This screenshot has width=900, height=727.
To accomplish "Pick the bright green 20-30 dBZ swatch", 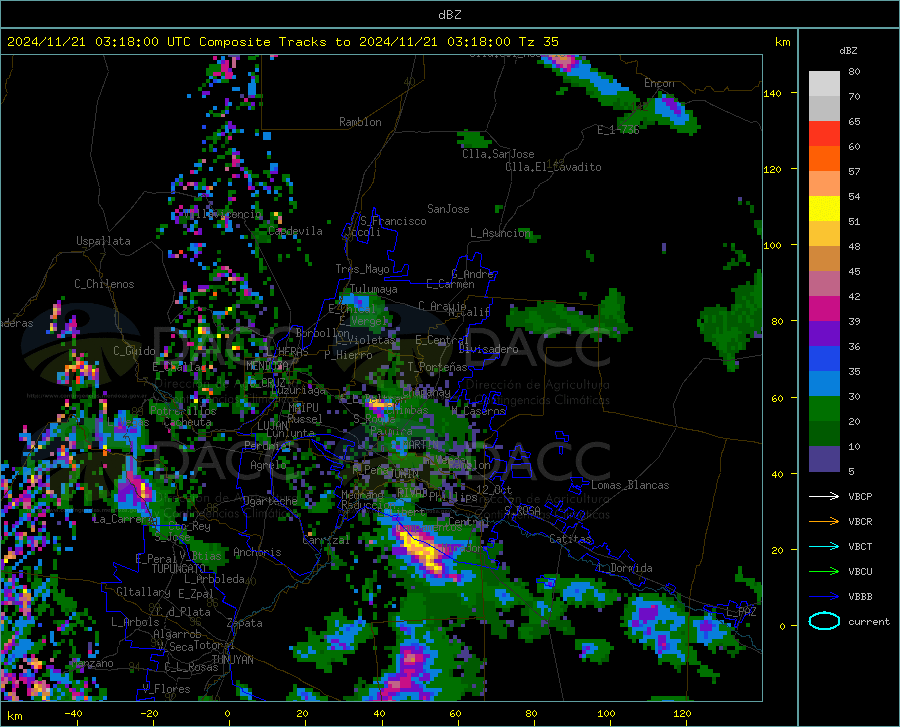I will point(824,409).
